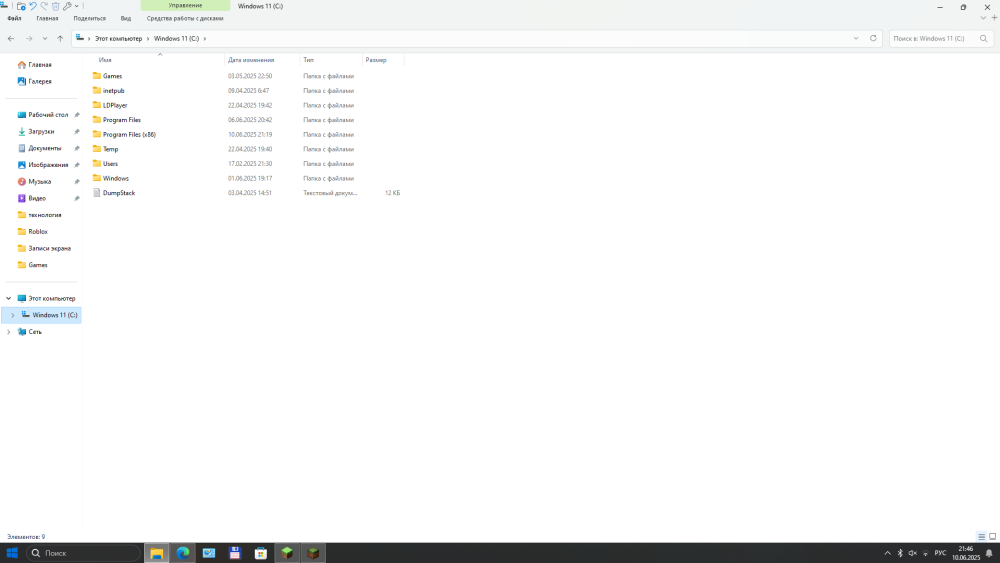This screenshot has height=563, width=1000.
Task: Click the delete trash icon in title bar
Action: (x=55, y=6)
